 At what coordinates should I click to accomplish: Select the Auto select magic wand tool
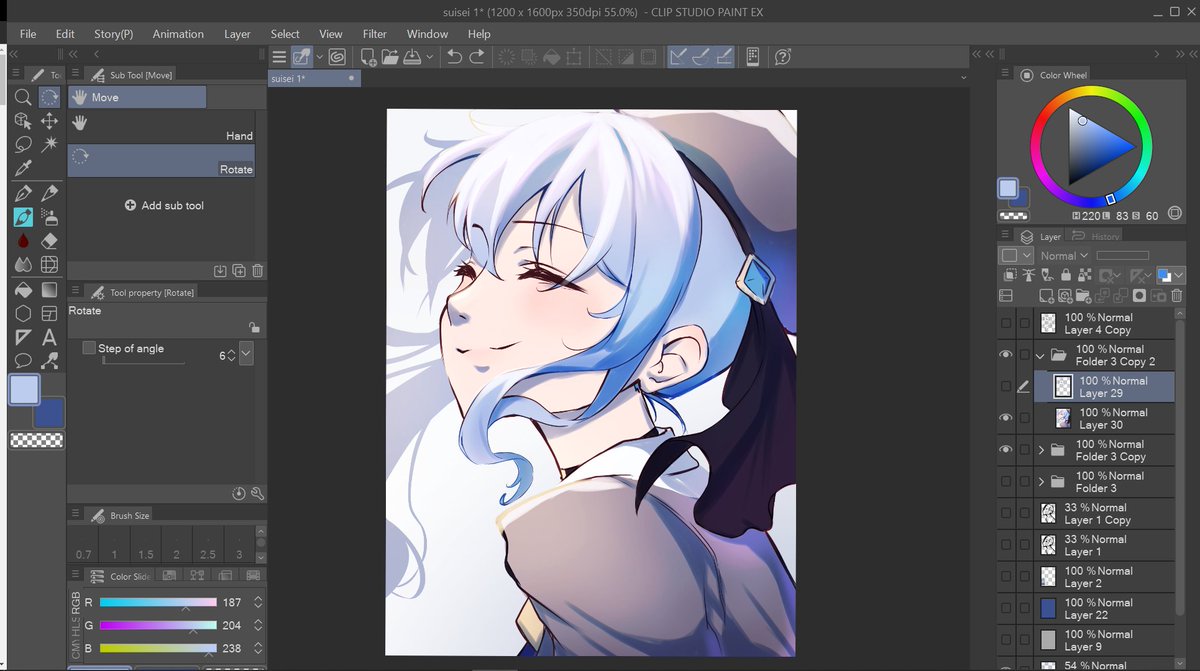pos(49,145)
